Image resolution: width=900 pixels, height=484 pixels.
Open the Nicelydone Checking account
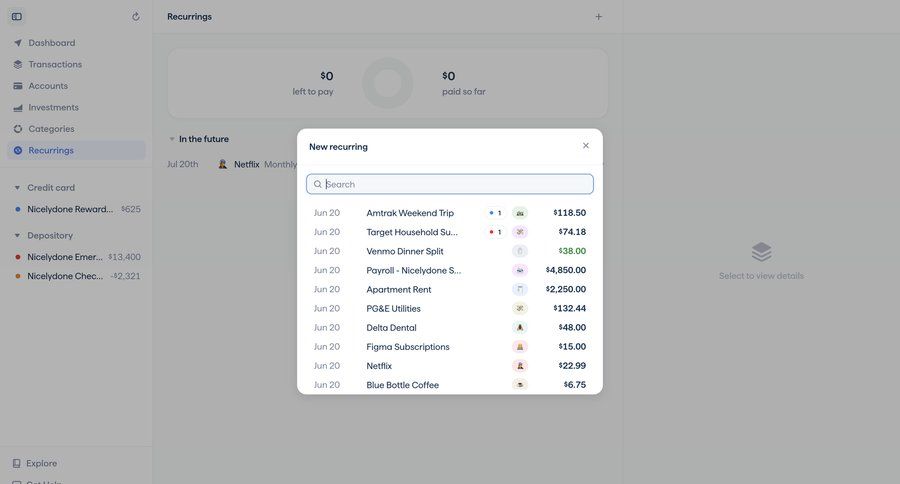point(76,276)
